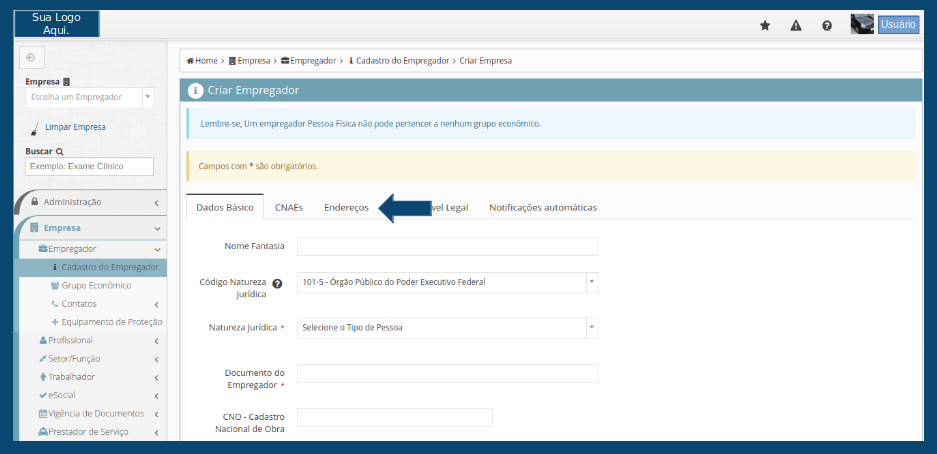
Task: Click Criar Empresa breadcrumb text
Action: point(486,60)
